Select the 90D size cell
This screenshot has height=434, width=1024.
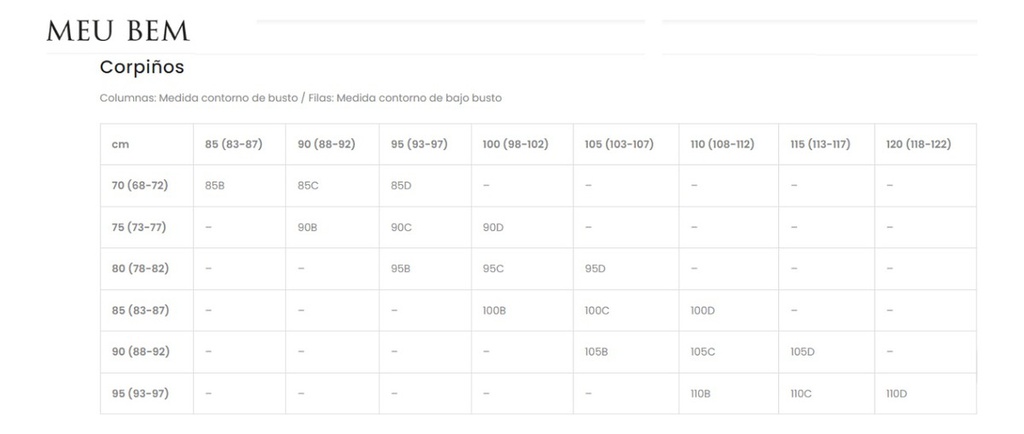point(493,228)
